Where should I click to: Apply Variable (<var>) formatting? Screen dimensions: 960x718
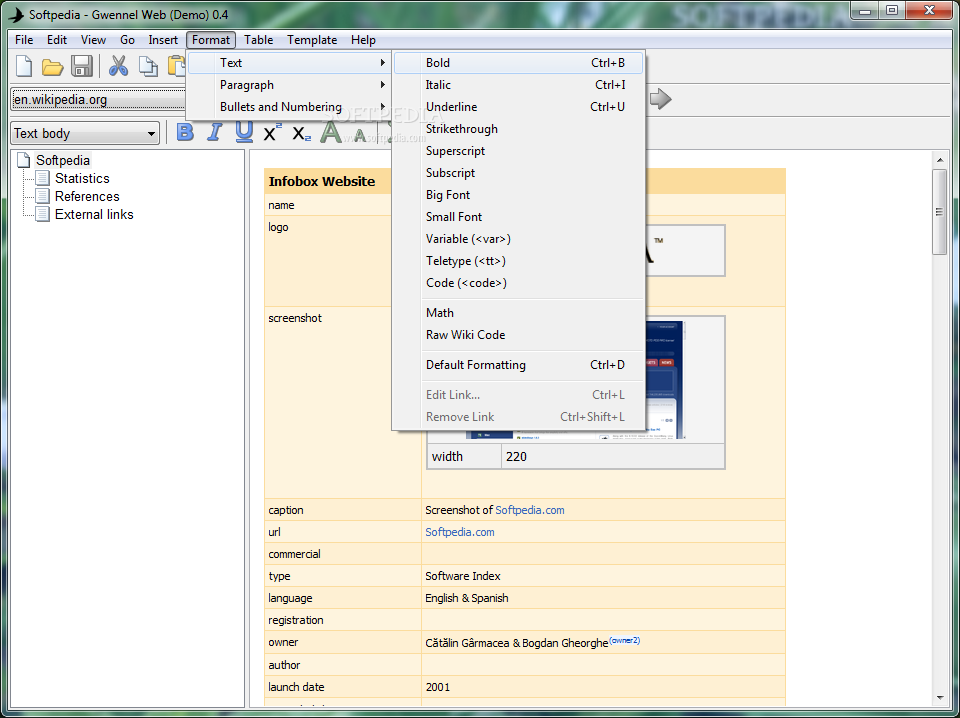click(x=519, y=239)
